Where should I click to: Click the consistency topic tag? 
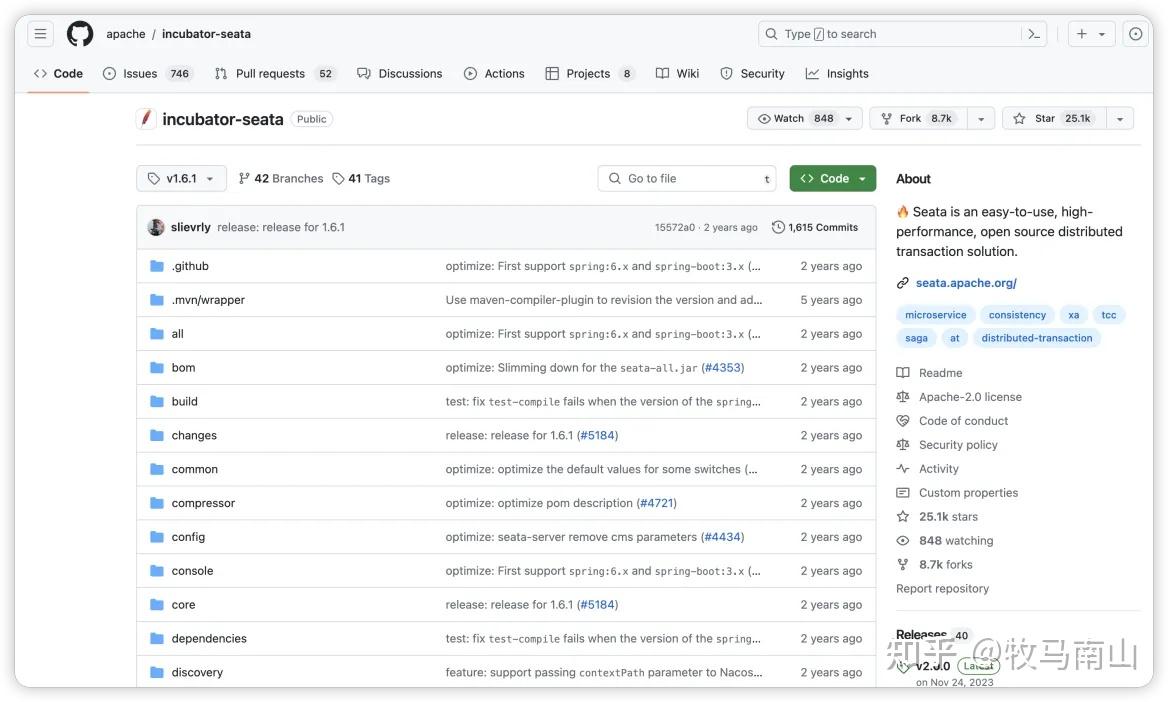pos(1017,314)
